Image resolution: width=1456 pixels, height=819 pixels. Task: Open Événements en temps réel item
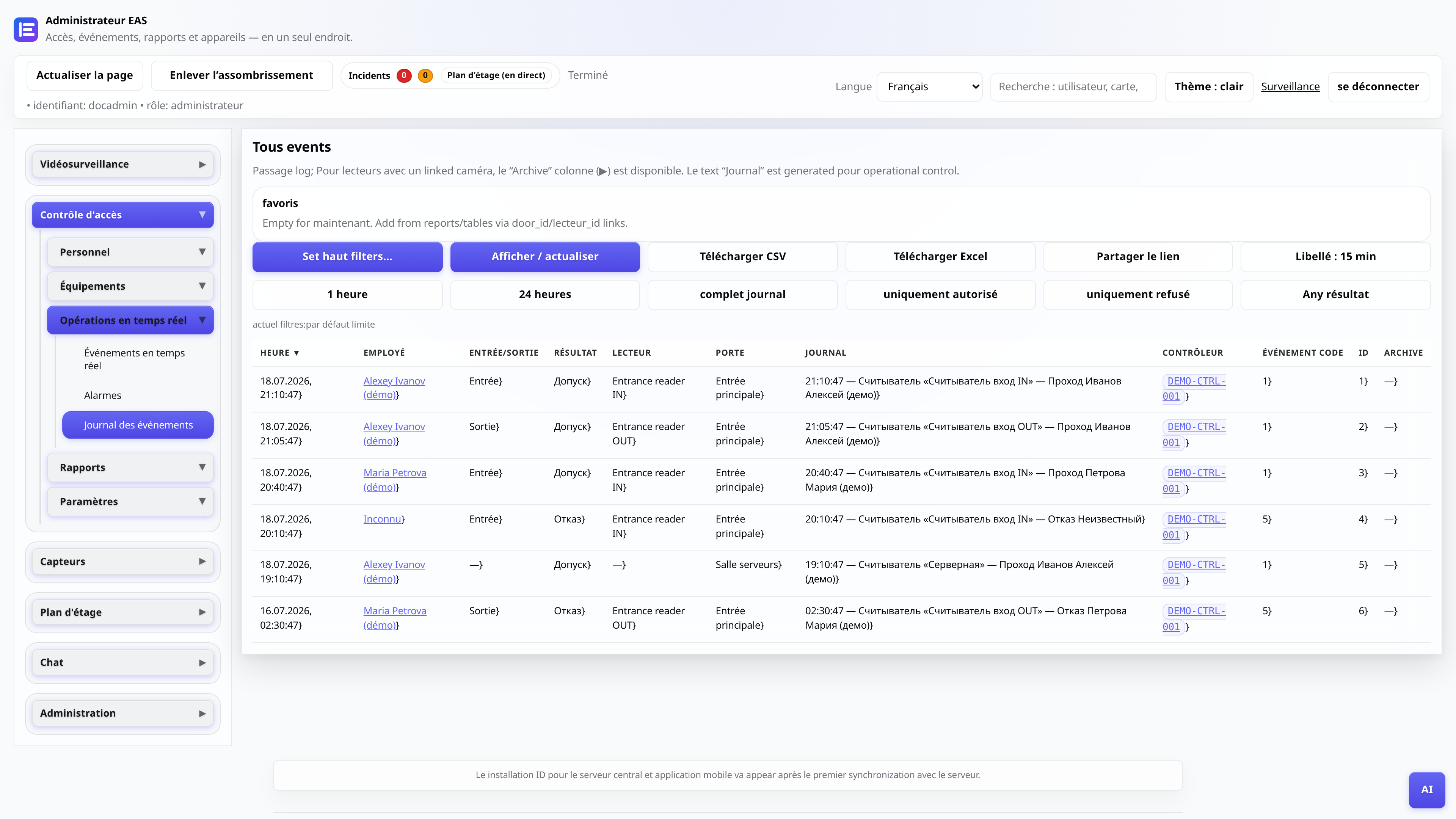click(x=135, y=359)
